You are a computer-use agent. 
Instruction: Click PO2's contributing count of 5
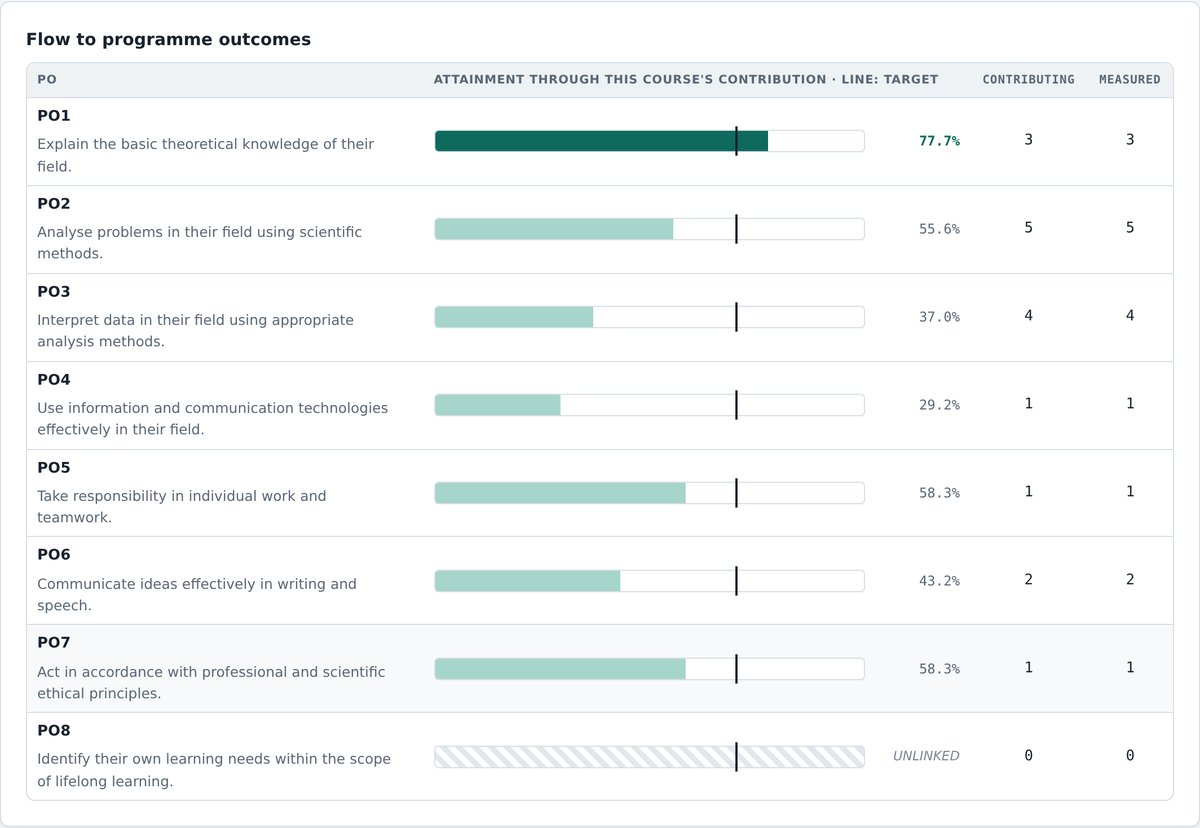[1028, 228]
